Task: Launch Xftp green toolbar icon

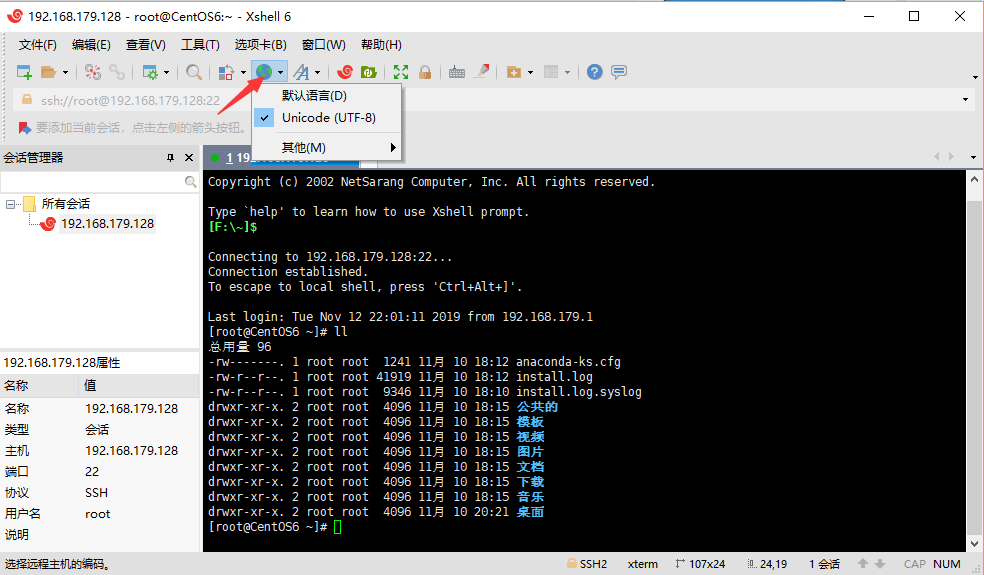Action: 368,72
